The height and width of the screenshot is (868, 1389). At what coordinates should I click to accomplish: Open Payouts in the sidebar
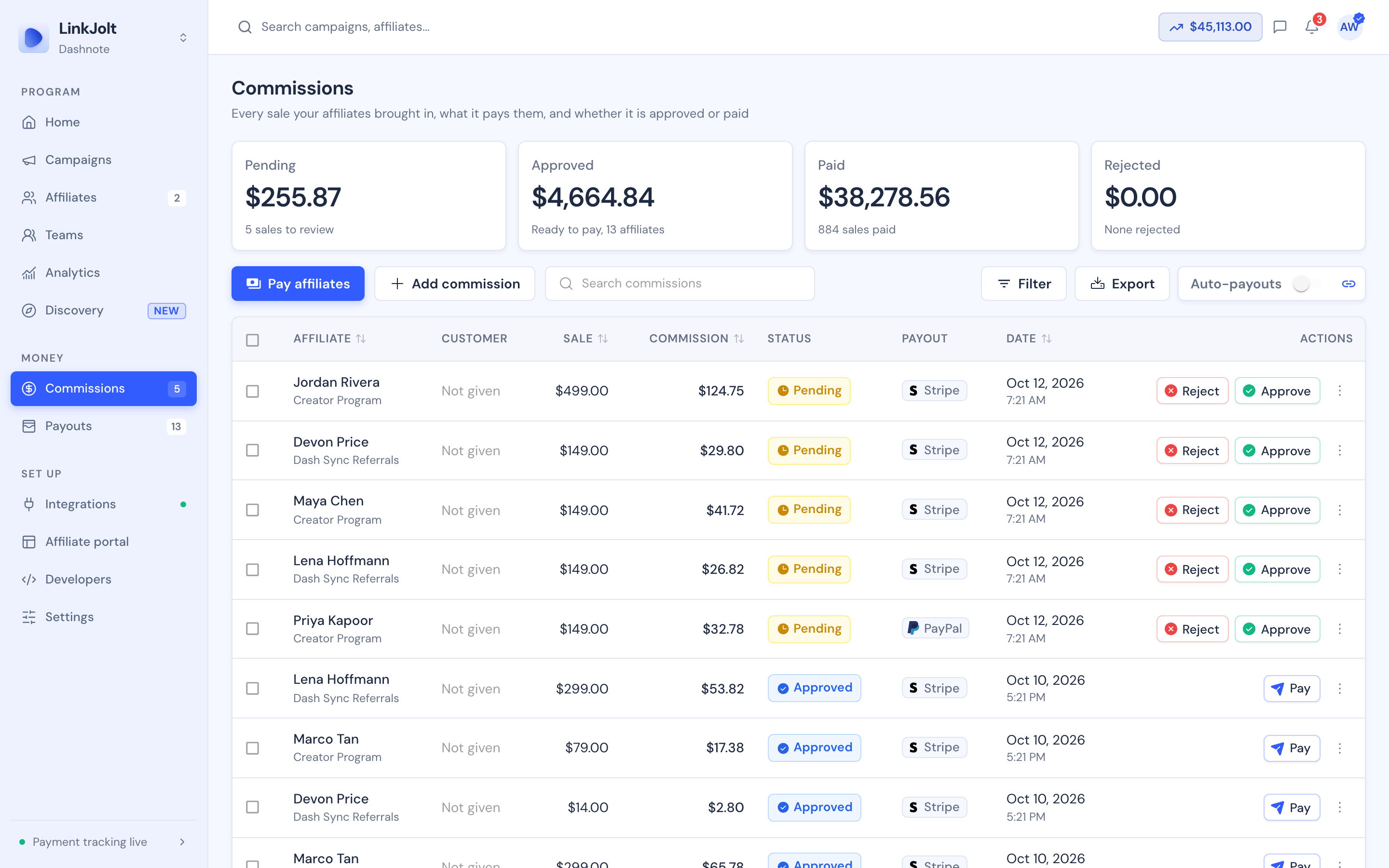coord(103,426)
